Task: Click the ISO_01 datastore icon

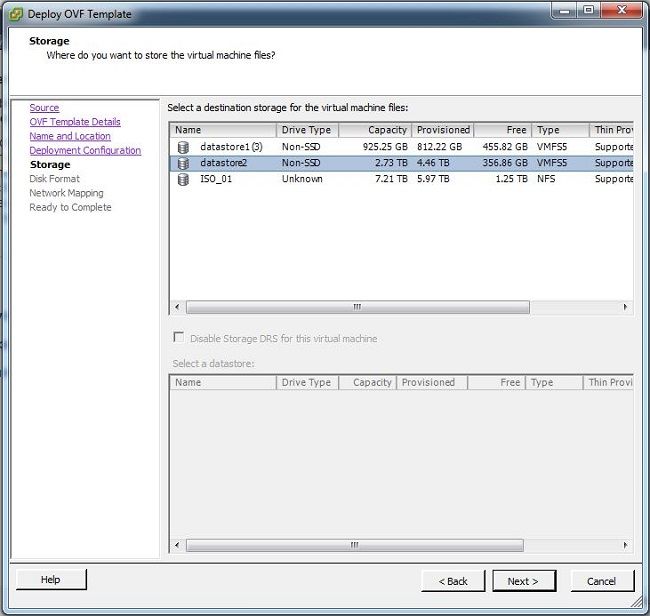Action: pyautogui.click(x=183, y=179)
